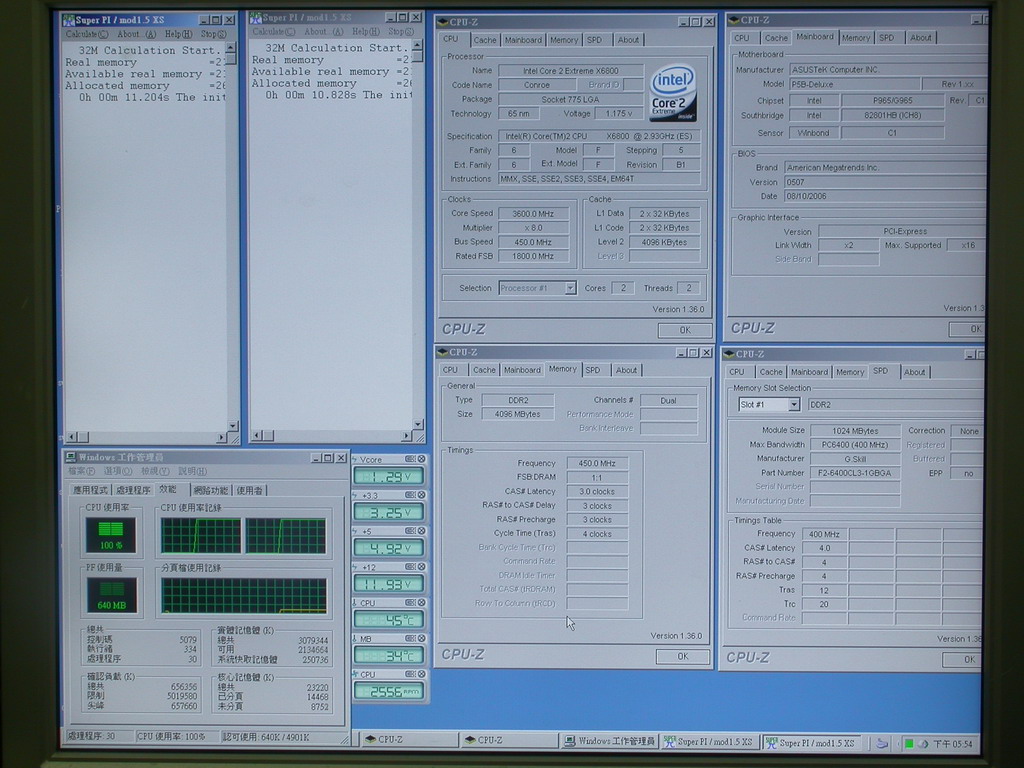
Task: Click scroll-right arrow in the 10.828s Super PI window
Action: [407, 436]
